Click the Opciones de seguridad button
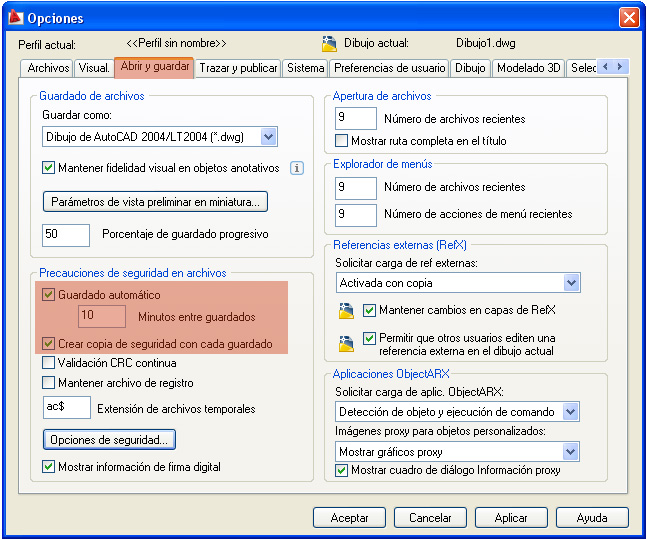Viewport: 647px width, 539px height. point(109,440)
